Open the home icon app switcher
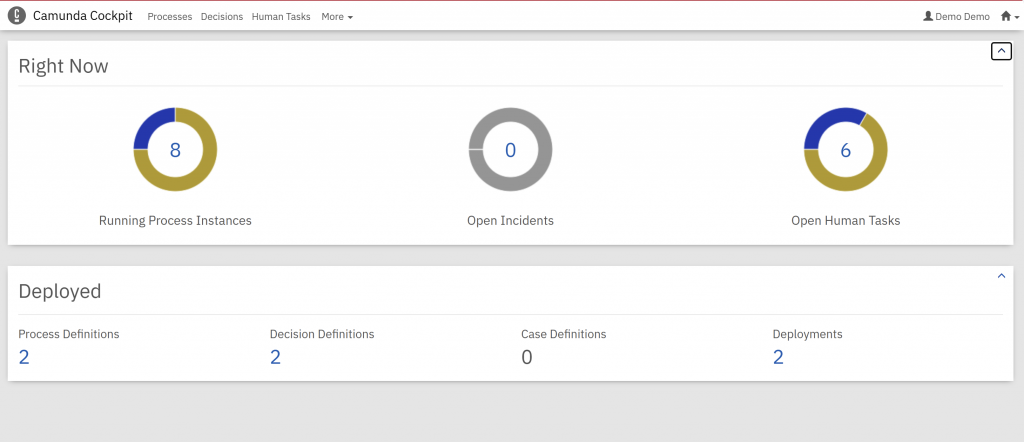 [x=1010, y=17]
